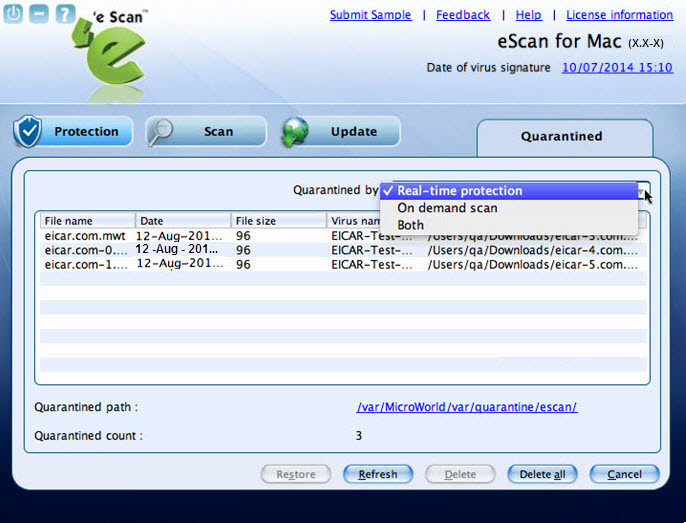Open the Help link
This screenshot has height=523, width=686.
528,15
